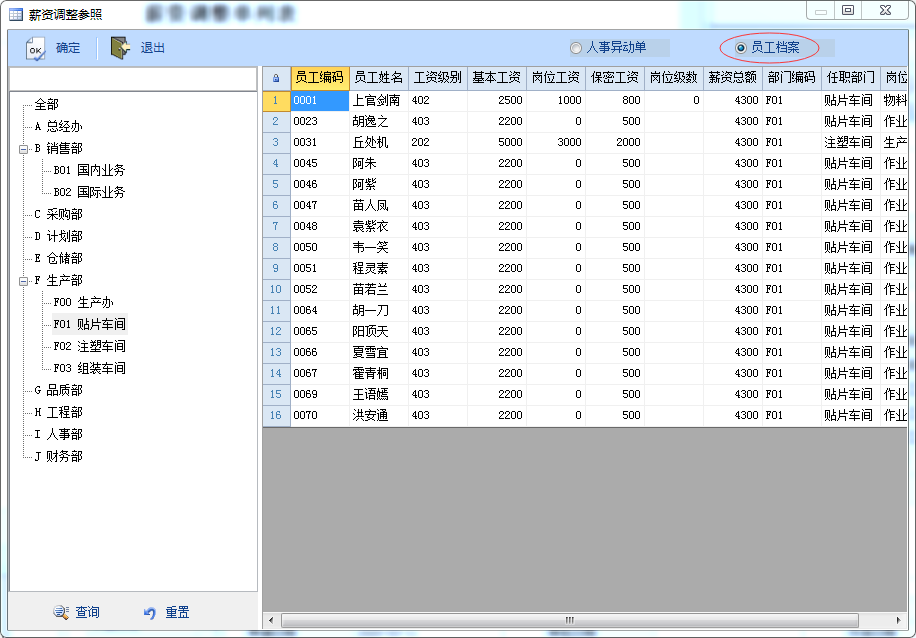Viewport: 916px width, 638px height.
Task: Sort by 基本工资 column header
Action: click(x=497, y=78)
